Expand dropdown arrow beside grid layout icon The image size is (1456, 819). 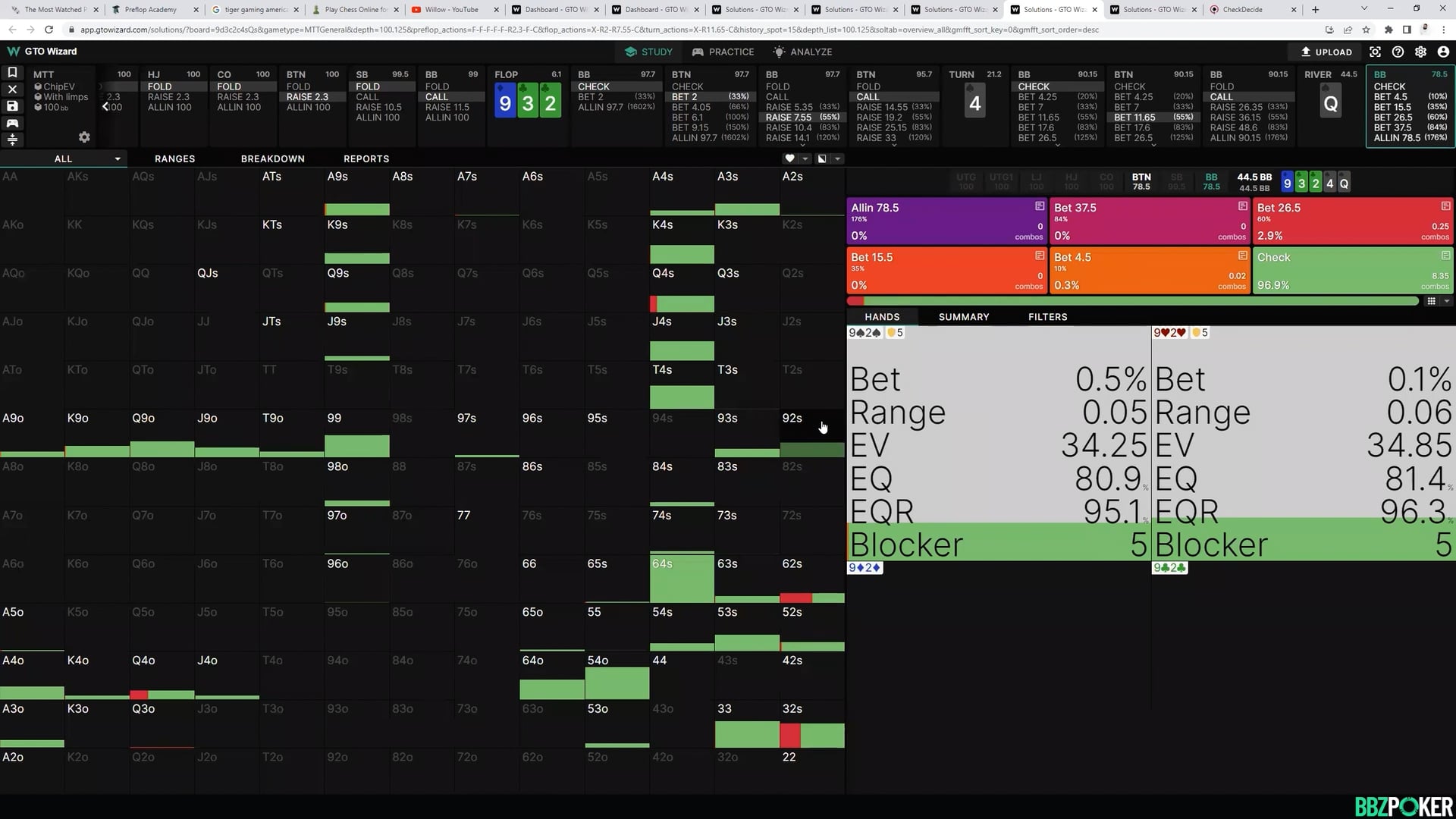click(x=1446, y=301)
